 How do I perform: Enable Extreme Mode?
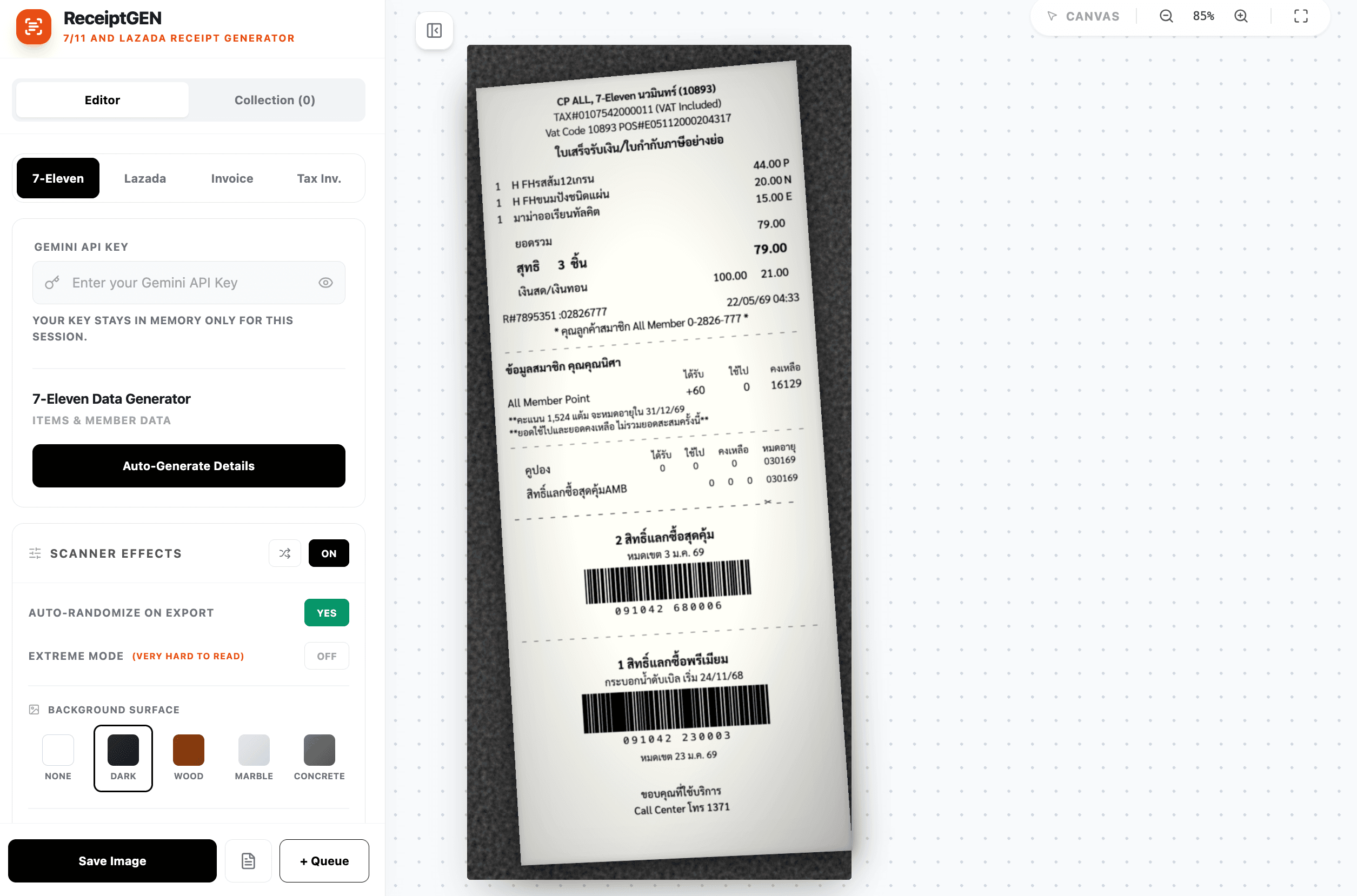(327, 656)
